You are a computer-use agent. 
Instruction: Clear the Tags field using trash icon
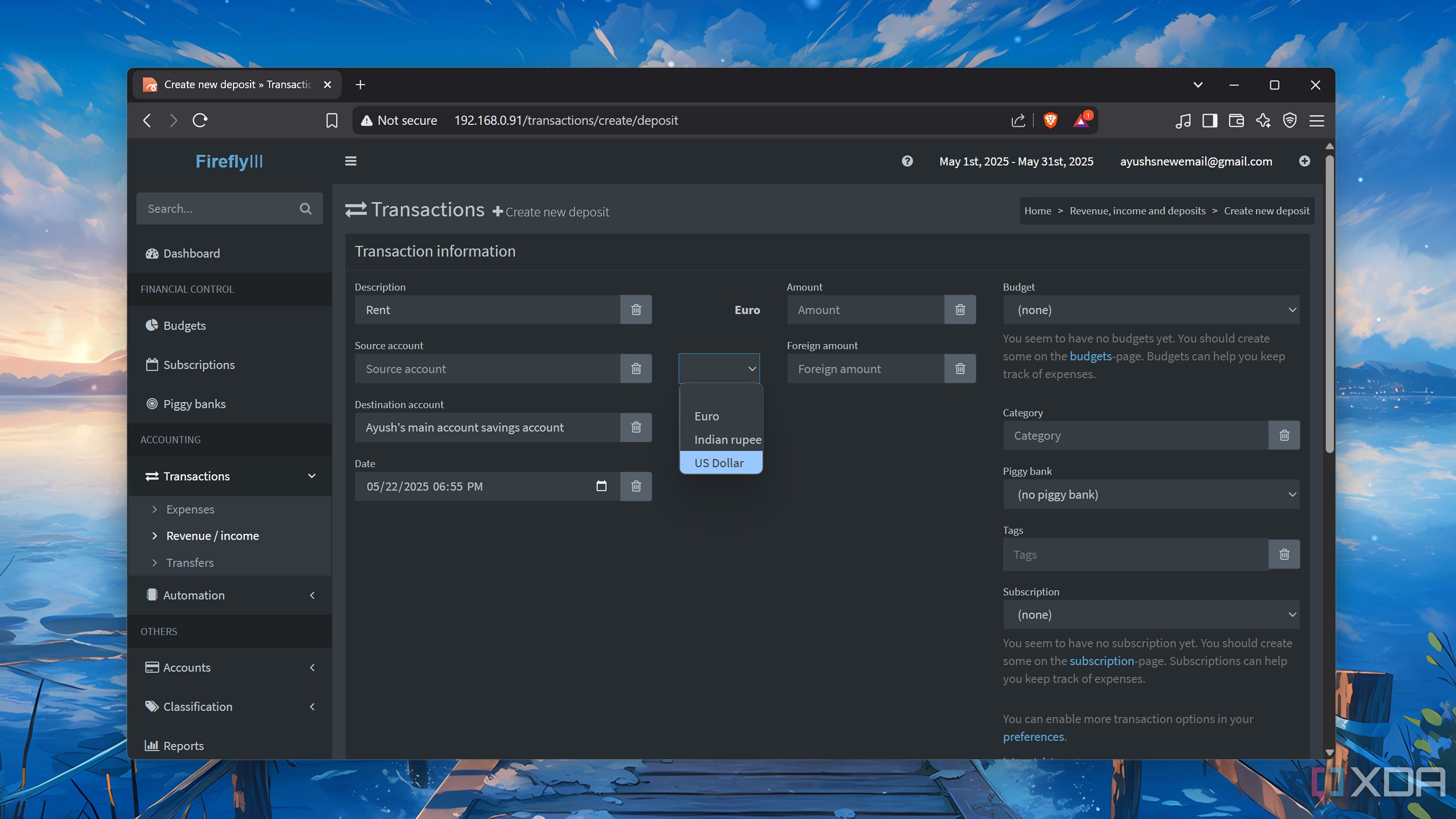[x=1284, y=554]
